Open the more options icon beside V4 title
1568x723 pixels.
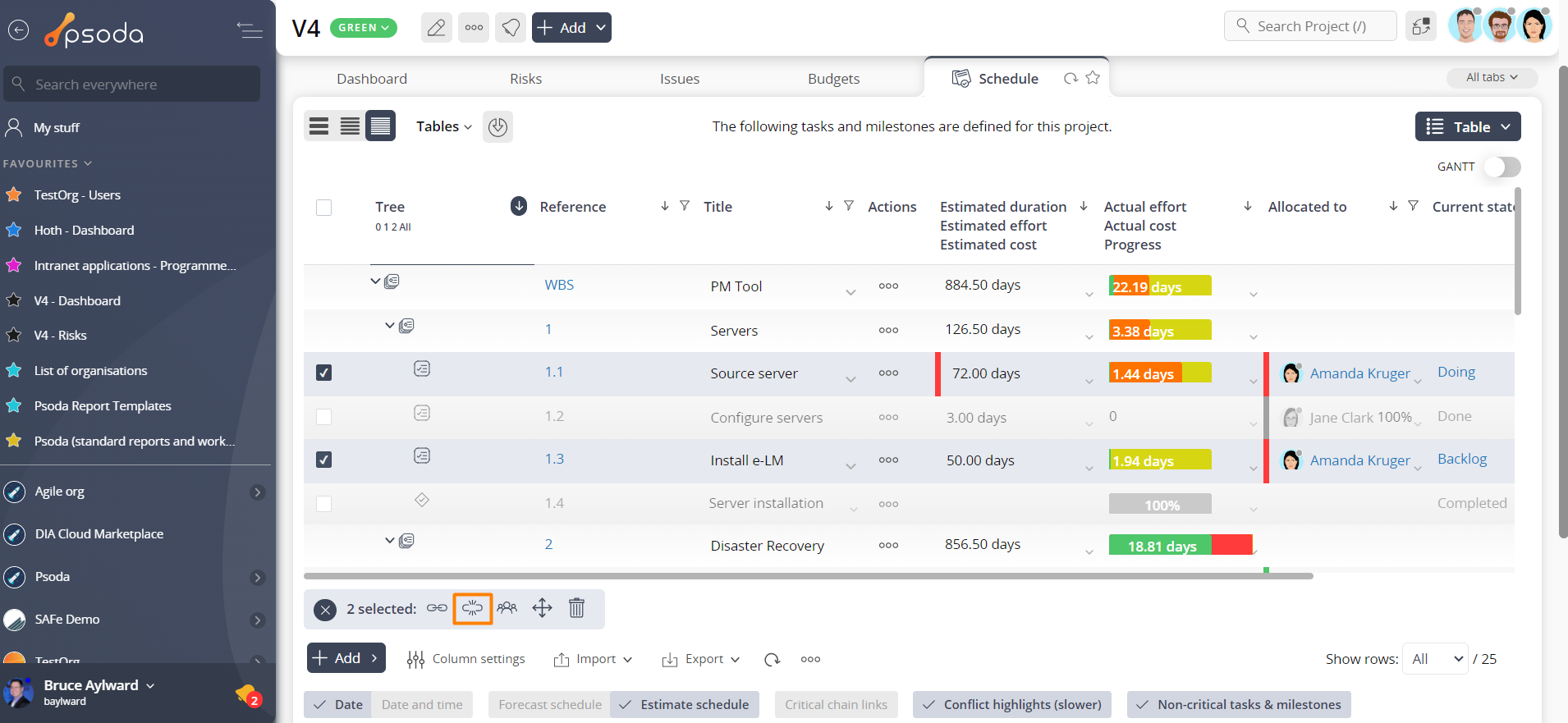[474, 28]
